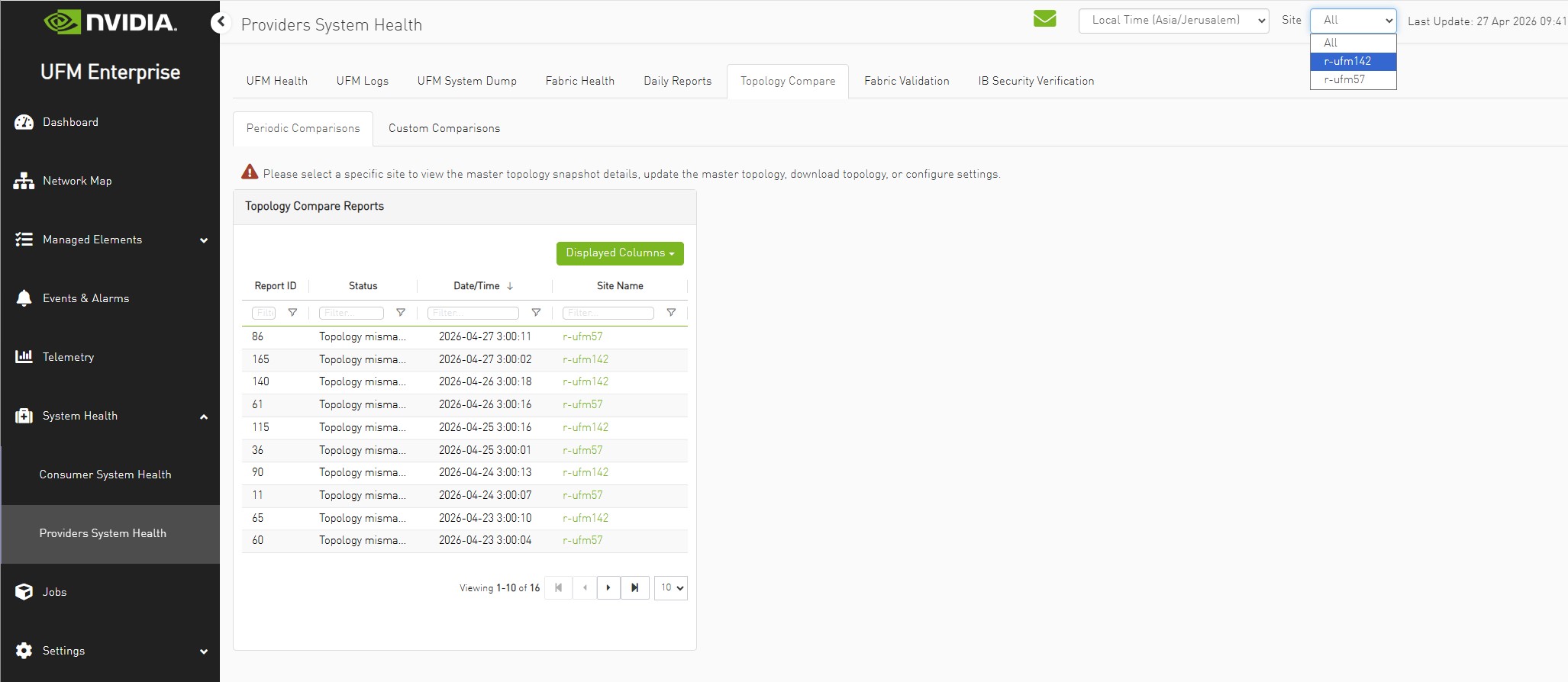The image size is (1568, 682).
Task: Open the Local Time zone dropdown
Action: pos(1173,21)
